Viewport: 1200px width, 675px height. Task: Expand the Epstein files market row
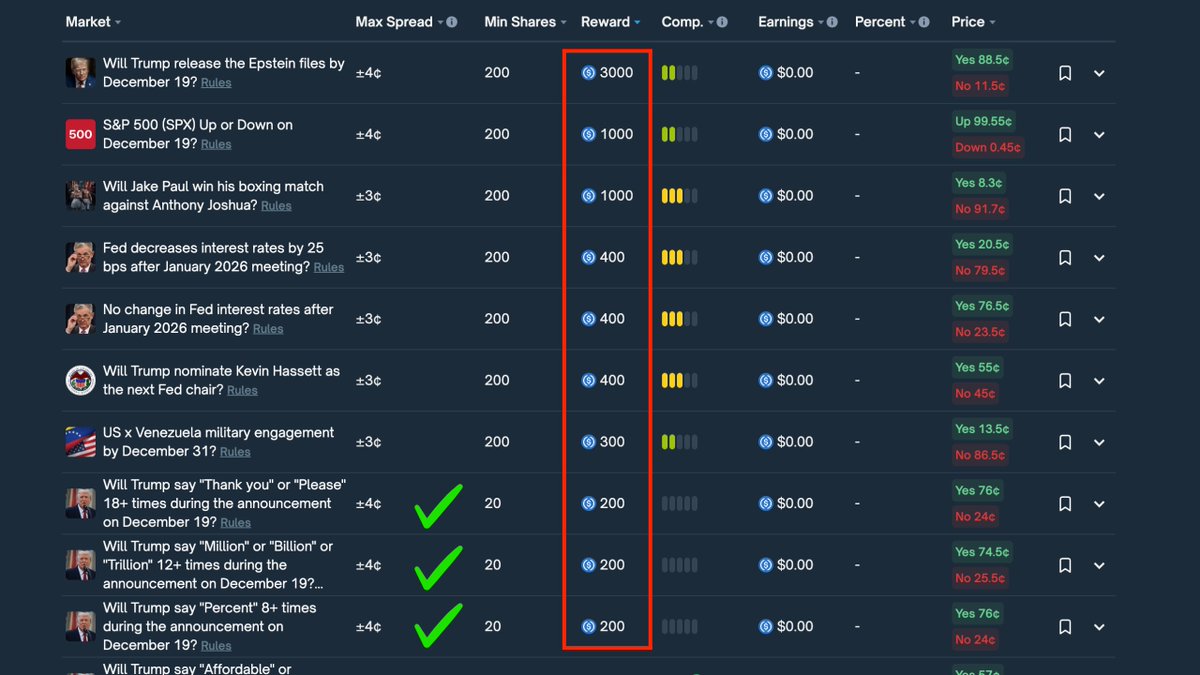[x=1099, y=72]
